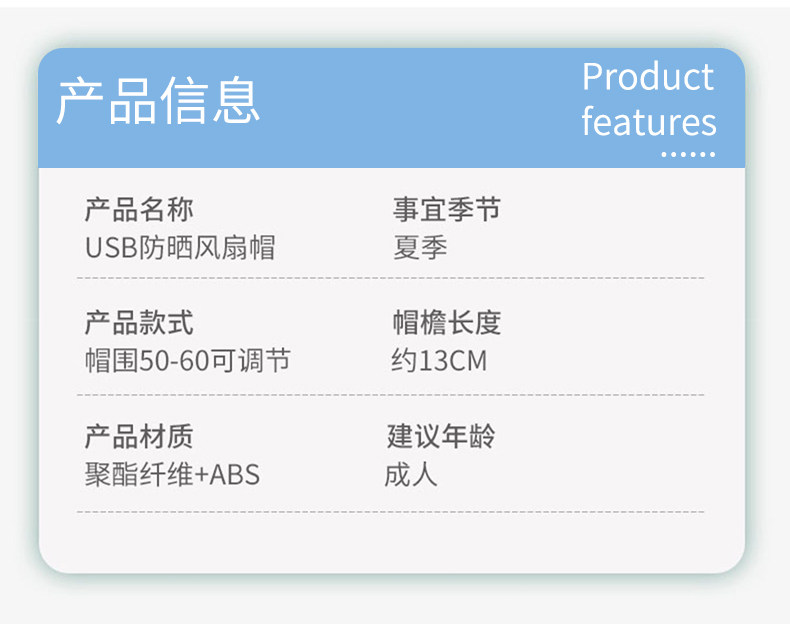Select the 产品材质 label
The image size is (790, 624).
[139, 437]
